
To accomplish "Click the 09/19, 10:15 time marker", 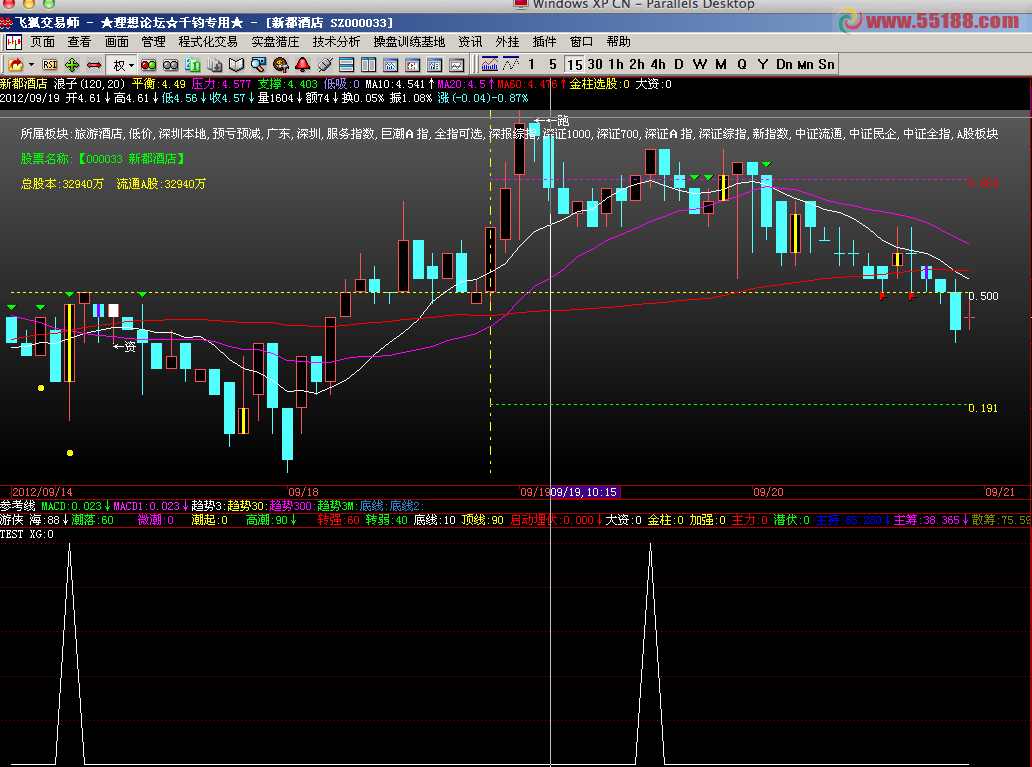I will 586,492.
